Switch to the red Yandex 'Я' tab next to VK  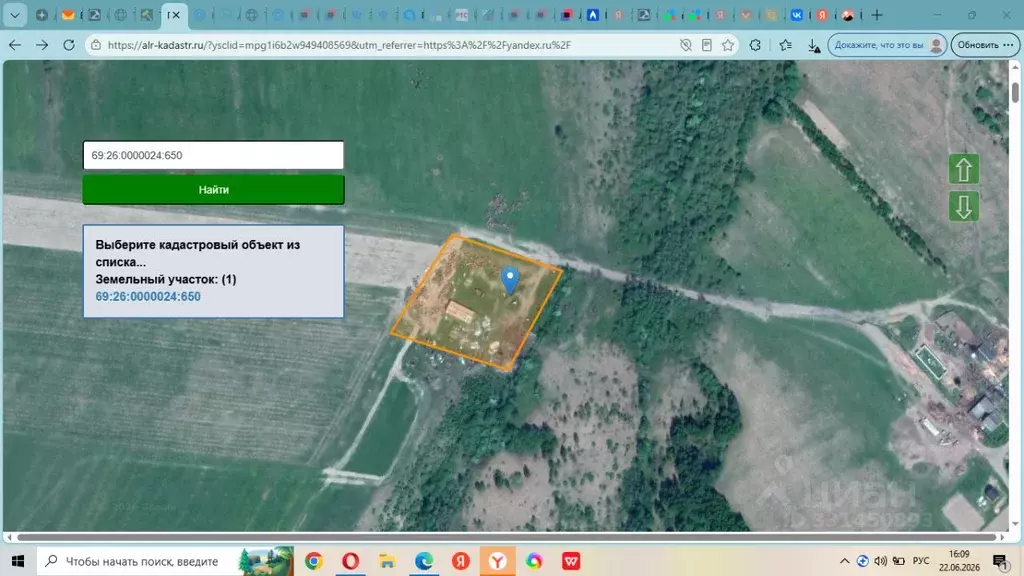click(822, 15)
